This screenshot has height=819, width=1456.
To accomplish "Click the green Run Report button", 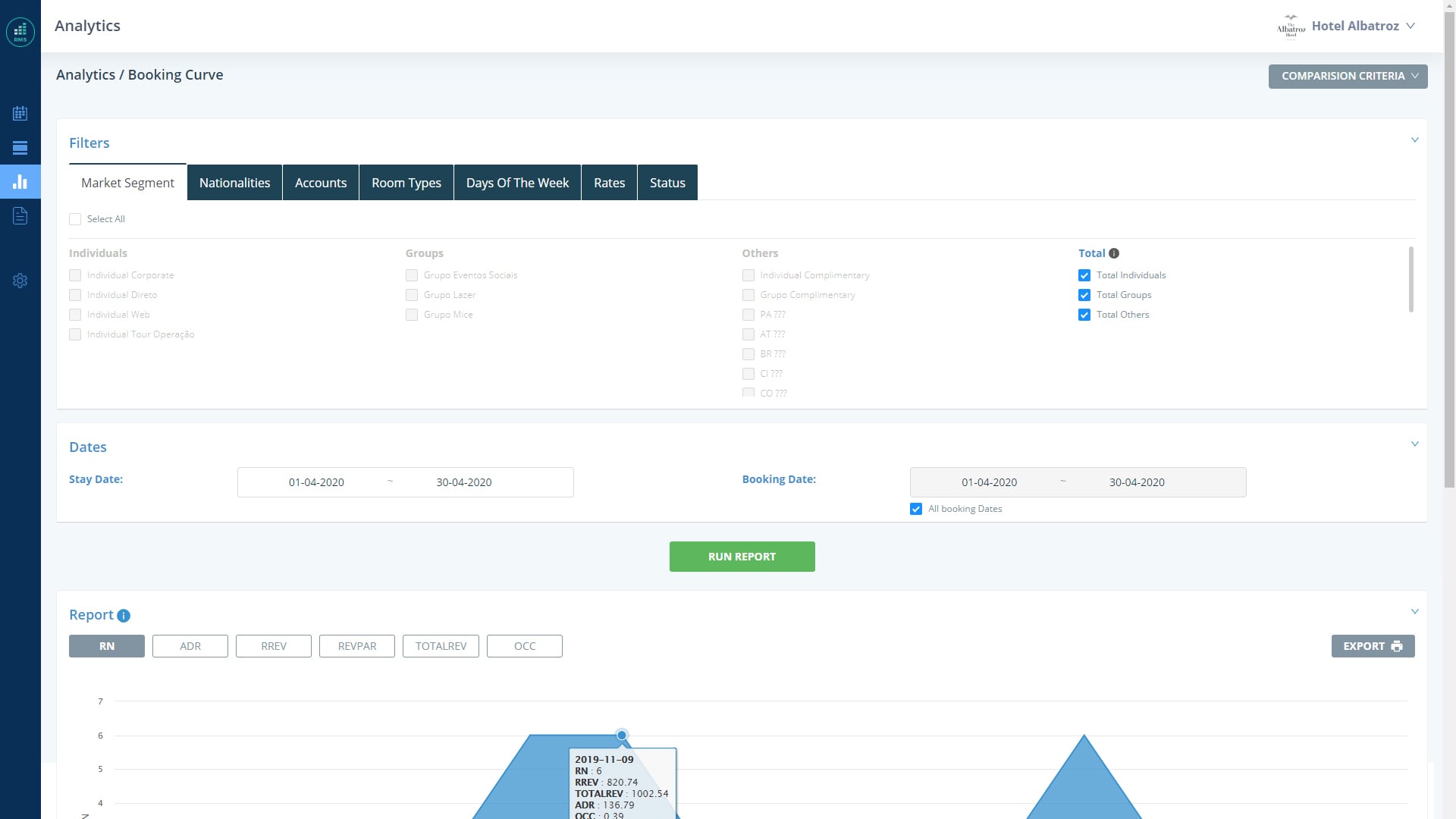I will (742, 557).
